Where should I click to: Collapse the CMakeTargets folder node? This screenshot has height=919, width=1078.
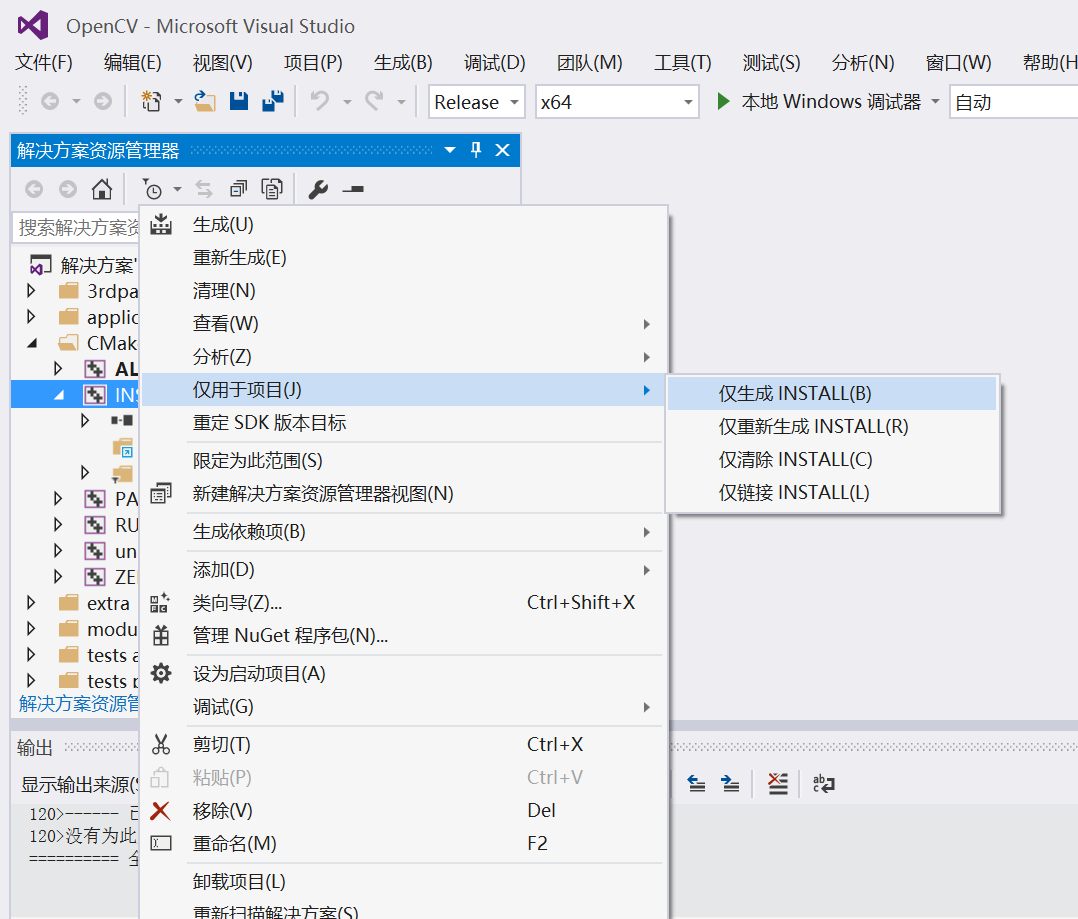pyautogui.click(x=32, y=343)
